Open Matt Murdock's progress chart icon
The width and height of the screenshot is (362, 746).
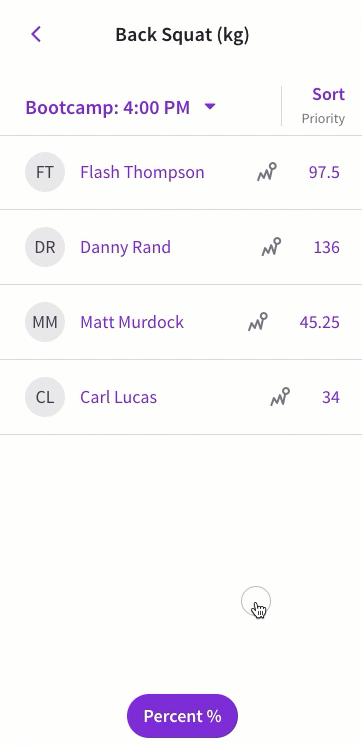pyautogui.click(x=258, y=322)
